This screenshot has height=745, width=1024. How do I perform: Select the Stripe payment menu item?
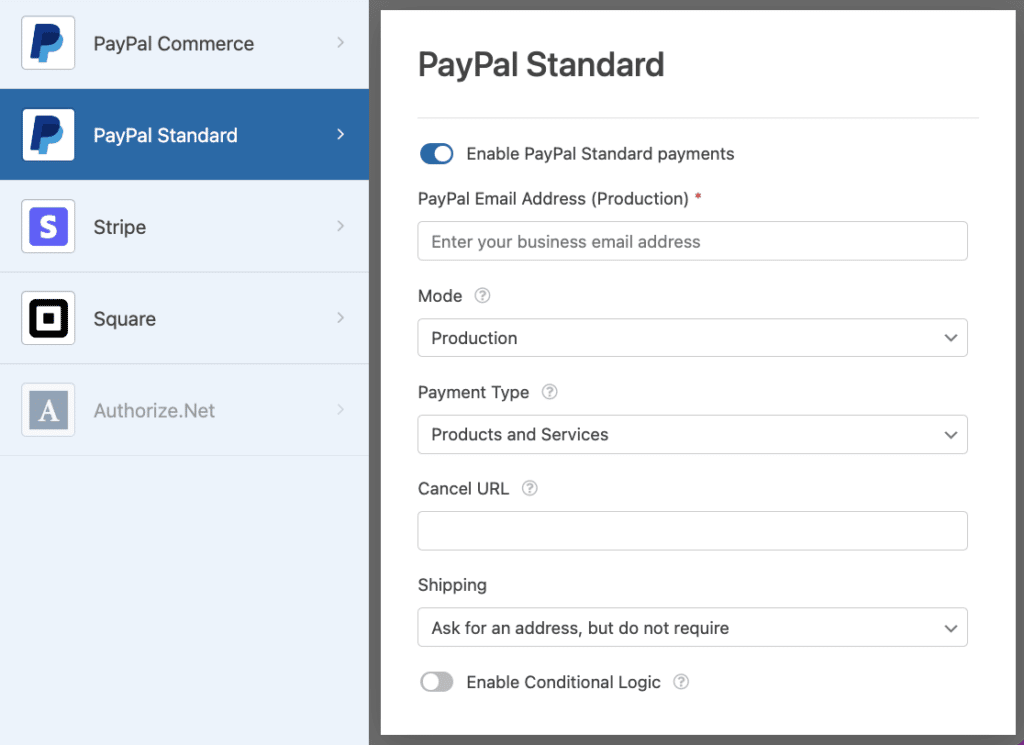point(184,227)
